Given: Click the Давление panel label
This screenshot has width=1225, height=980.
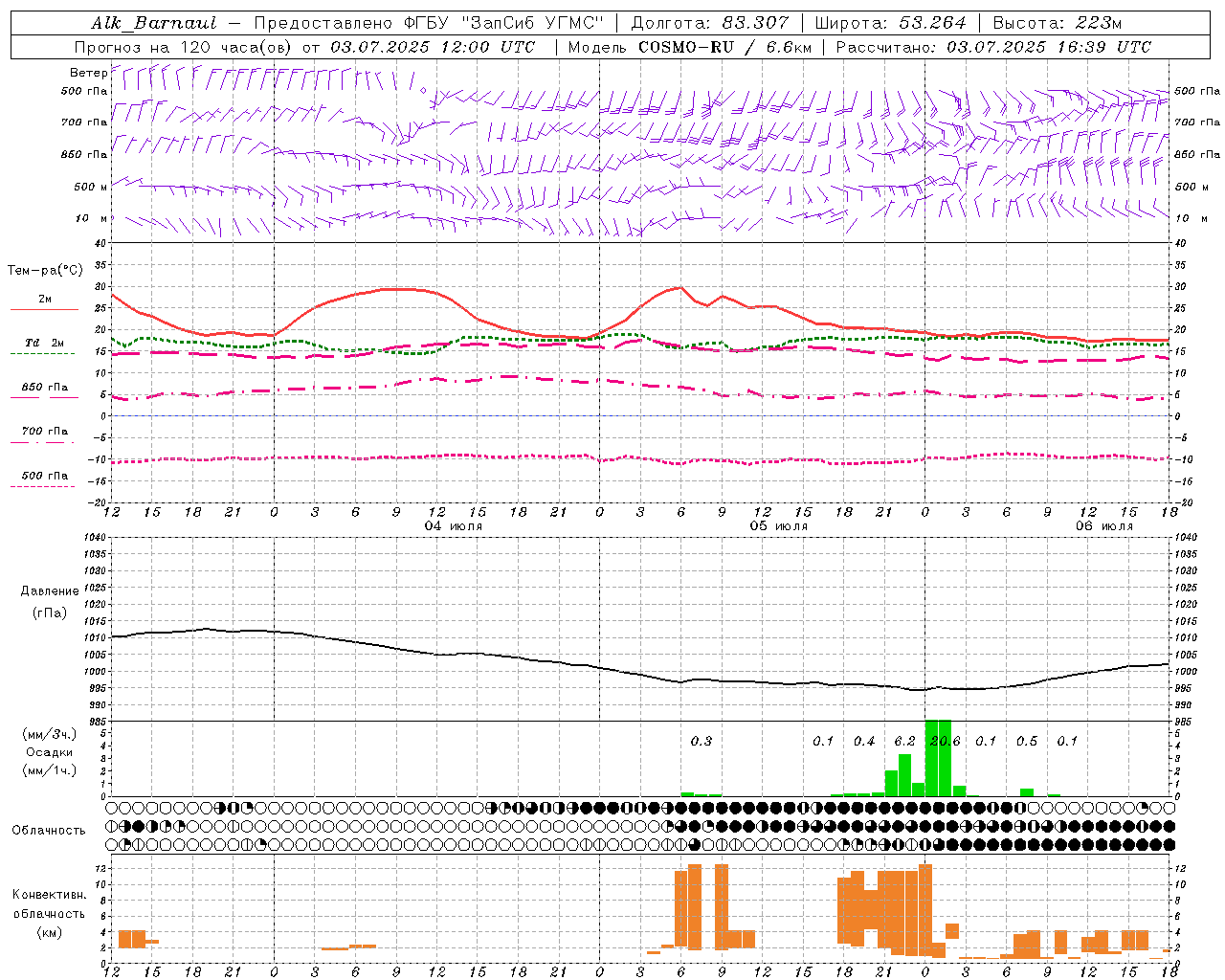Looking at the screenshot, I should tap(50, 591).
